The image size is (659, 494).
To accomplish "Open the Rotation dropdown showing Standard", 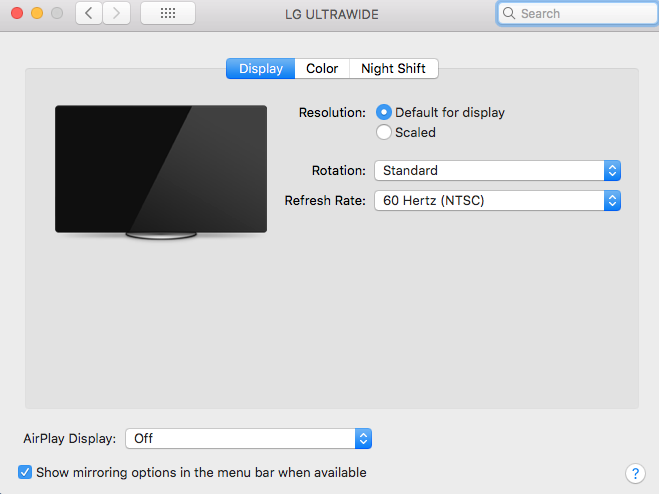I will tap(497, 171).
